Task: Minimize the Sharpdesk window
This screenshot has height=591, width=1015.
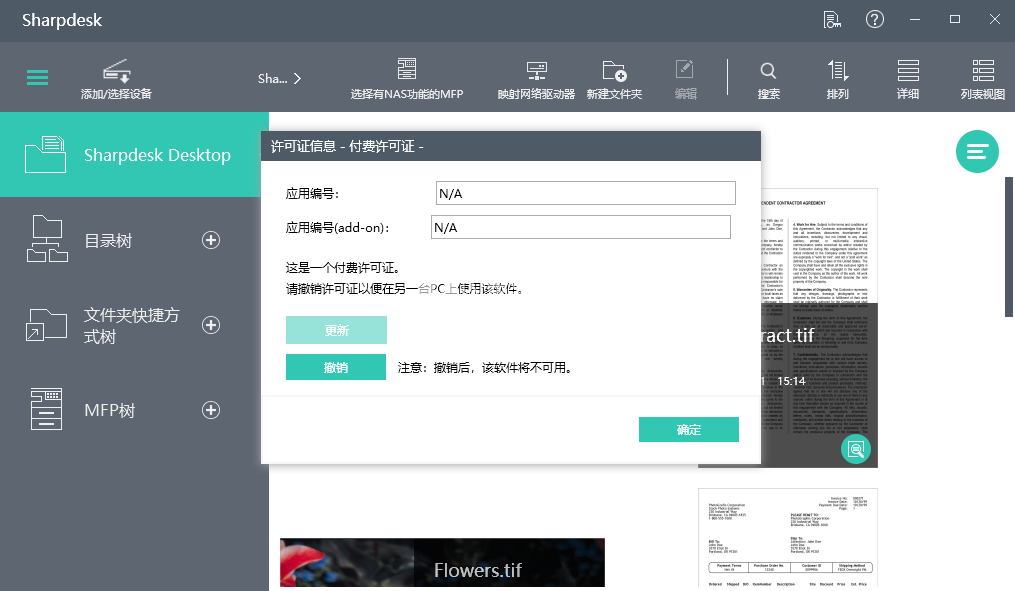Action: [x=915, y=19]
